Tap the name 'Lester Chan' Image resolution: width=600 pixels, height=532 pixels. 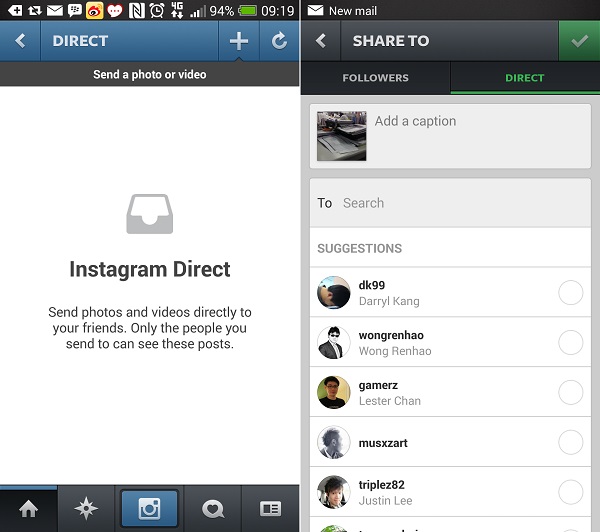(390, 401)
